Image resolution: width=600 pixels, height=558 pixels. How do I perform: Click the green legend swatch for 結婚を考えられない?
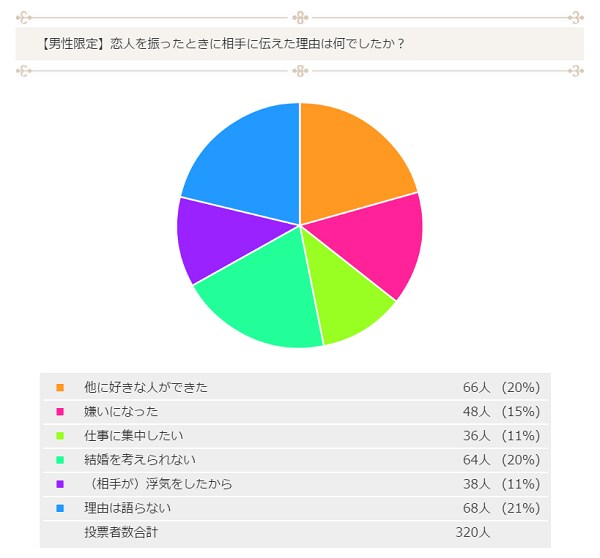click(60, 460)
